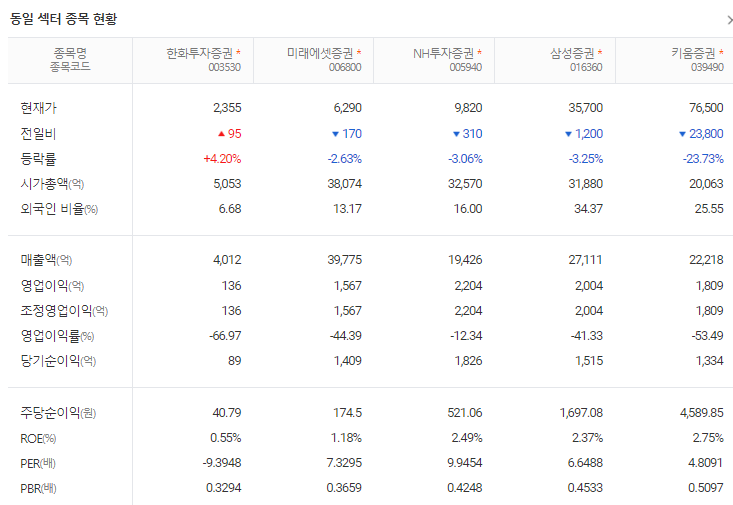Click the -2.63% change rate

[x=345, y=159]
